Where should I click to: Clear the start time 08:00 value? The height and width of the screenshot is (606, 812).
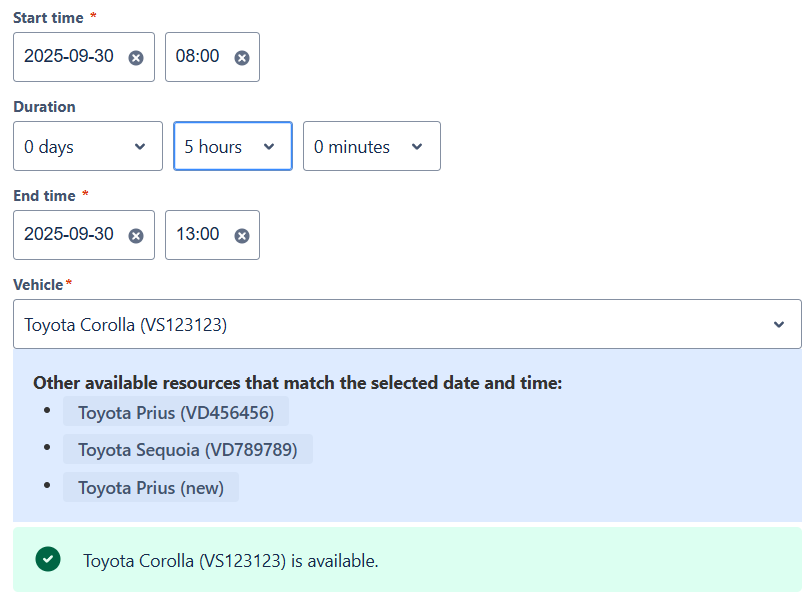pyautogui.click(x=241, y=57)
